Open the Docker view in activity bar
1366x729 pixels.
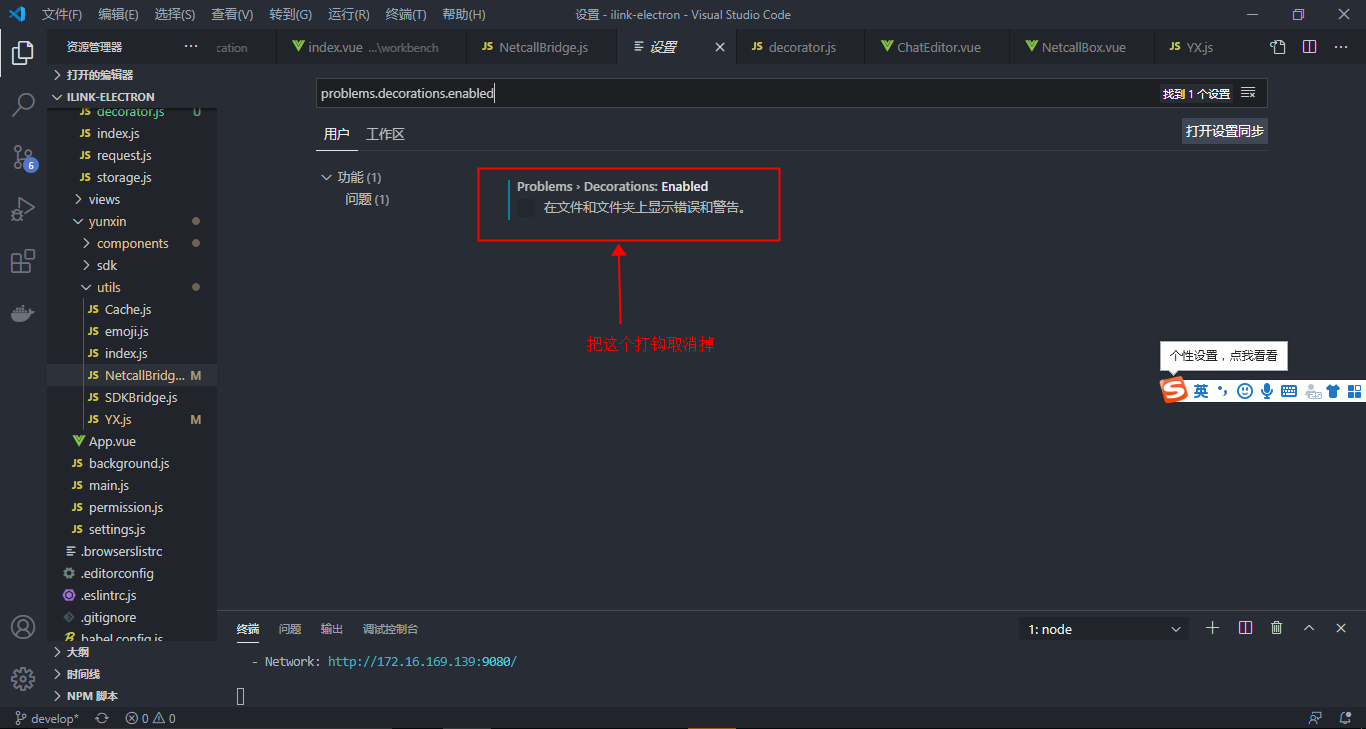(23, 313)
